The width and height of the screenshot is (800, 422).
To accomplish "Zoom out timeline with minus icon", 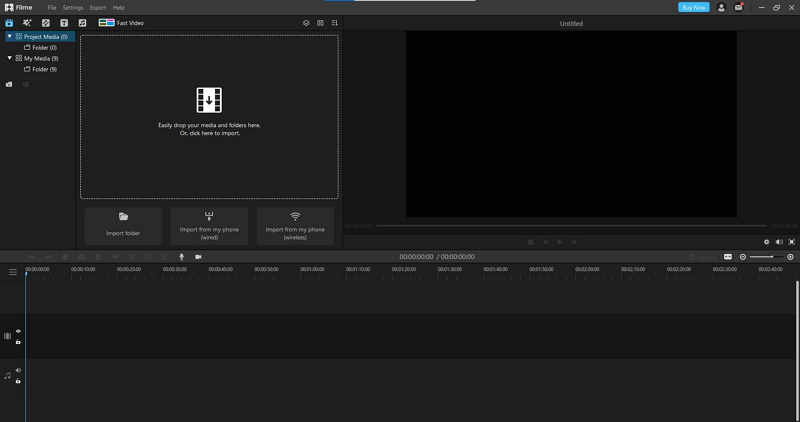I will point(743,257).
